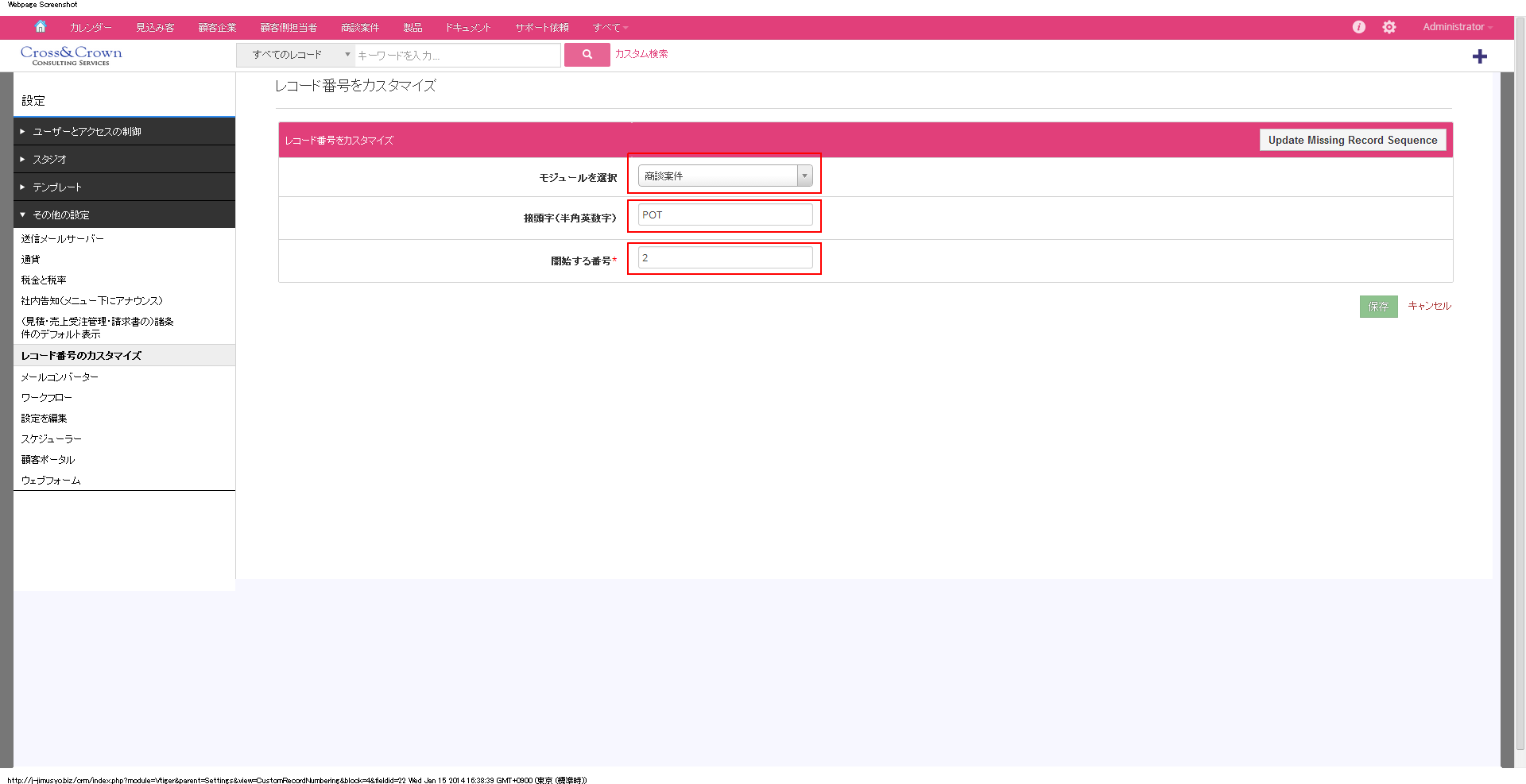Click the キャンセル link
1526x784 pixels.
pyautogui.click(x=1429, y=306)
